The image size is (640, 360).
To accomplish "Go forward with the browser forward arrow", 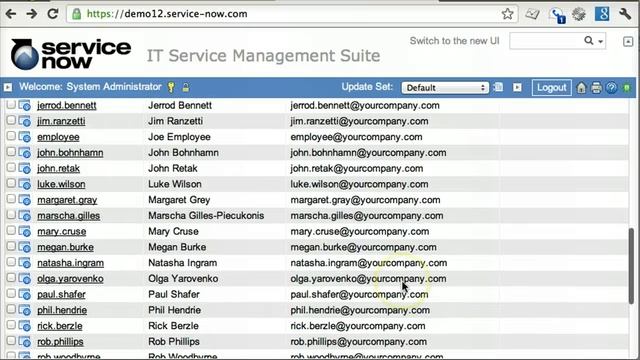I will [31, 14].
